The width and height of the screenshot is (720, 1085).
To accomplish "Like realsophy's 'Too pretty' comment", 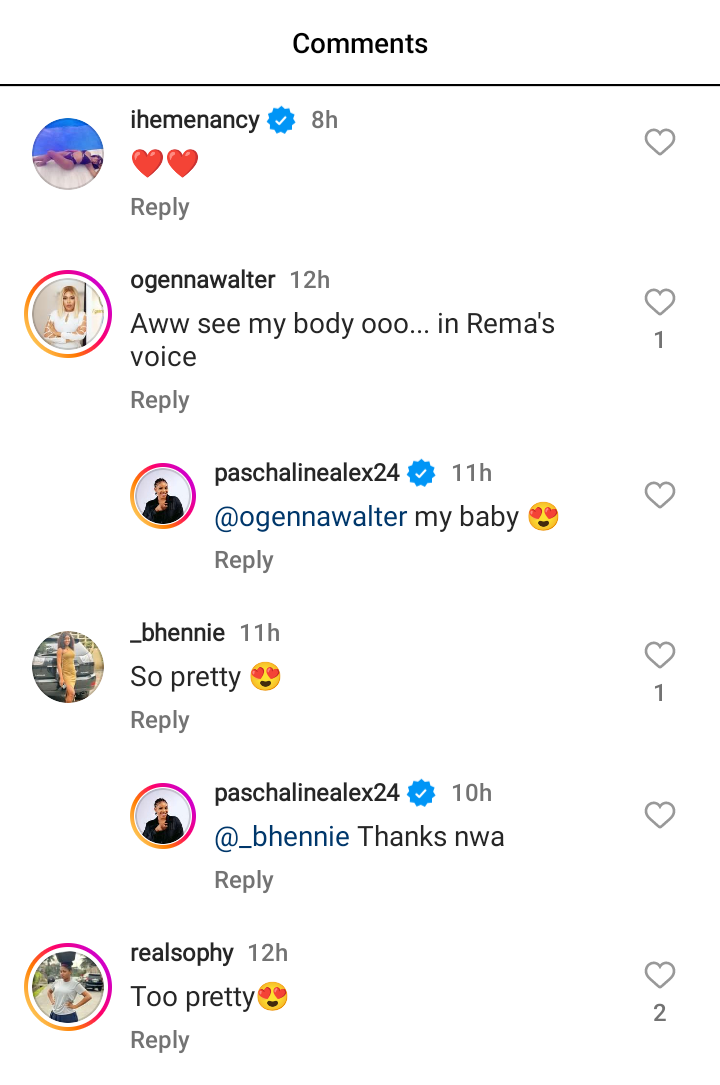I will coord(659,975).
